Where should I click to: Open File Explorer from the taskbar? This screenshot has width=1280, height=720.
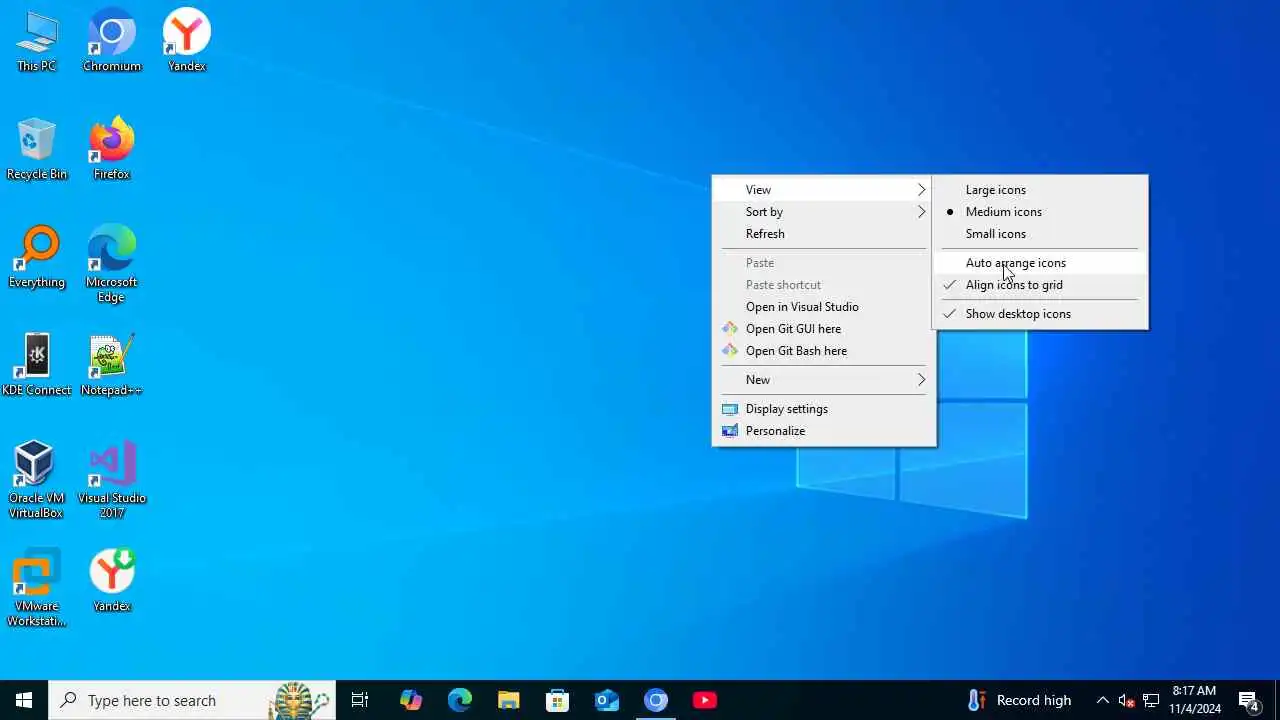click(508, 700)
